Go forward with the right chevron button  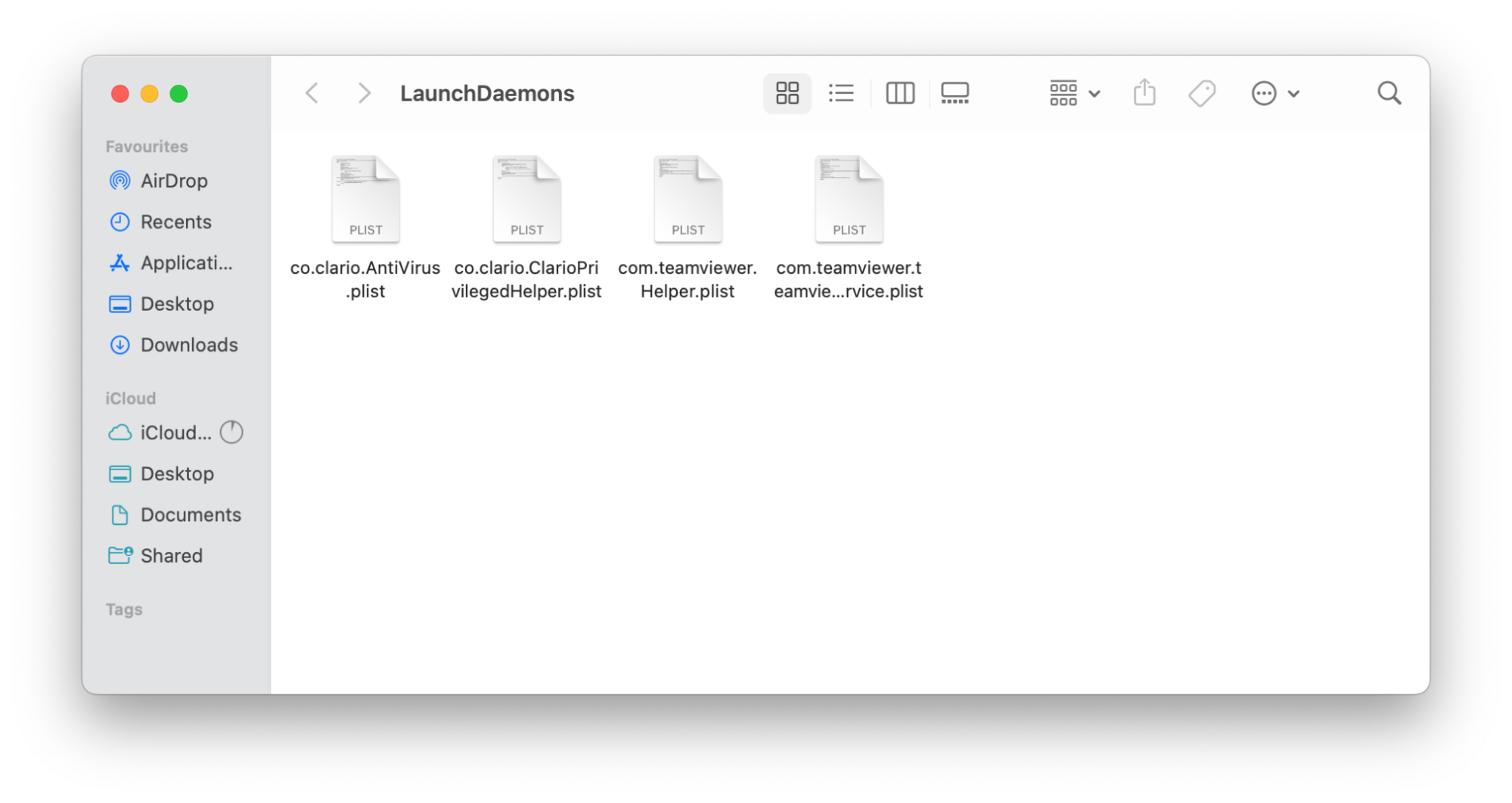(364, 93)
